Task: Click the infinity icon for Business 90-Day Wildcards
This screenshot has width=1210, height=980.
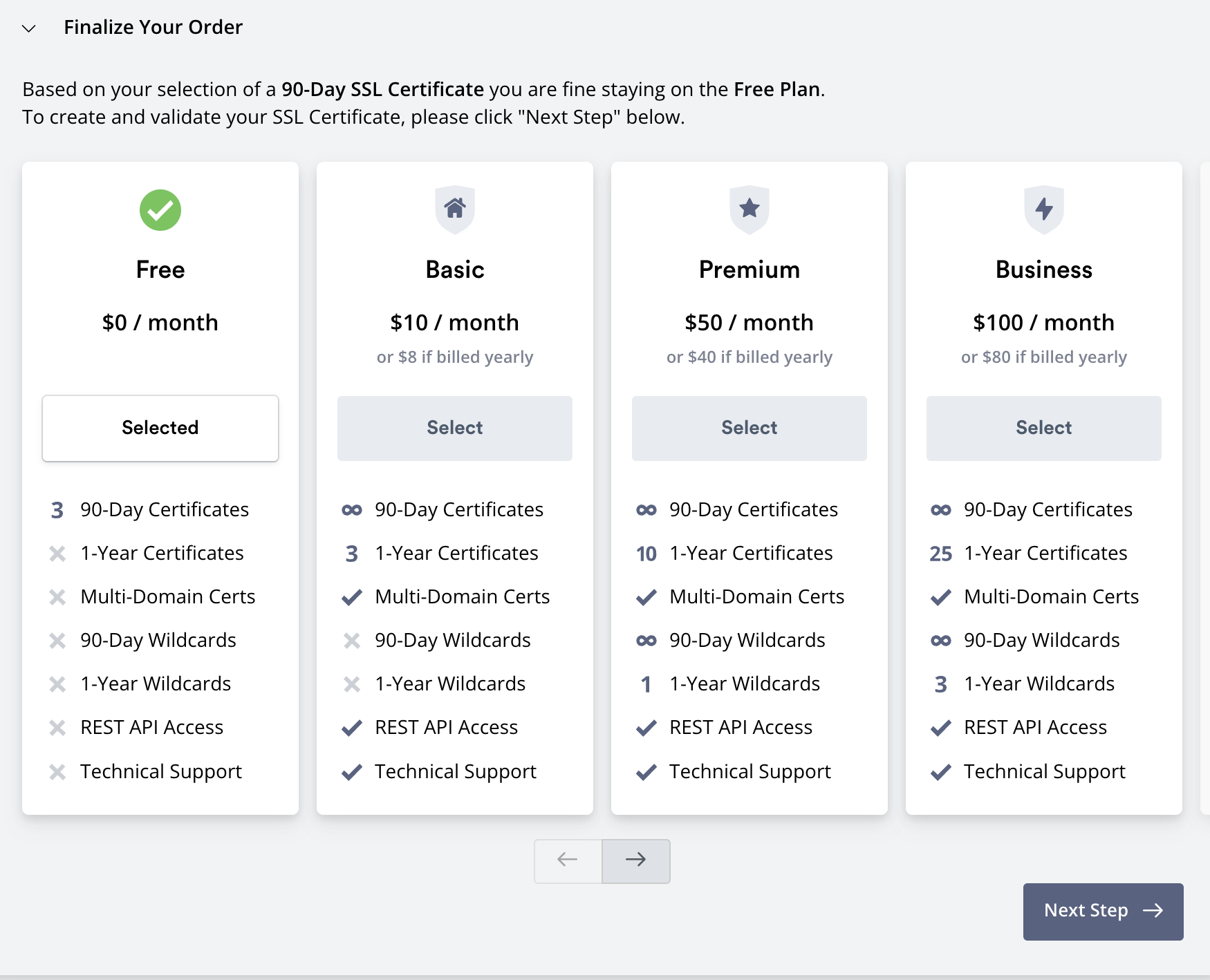Action: pos(941,641)
